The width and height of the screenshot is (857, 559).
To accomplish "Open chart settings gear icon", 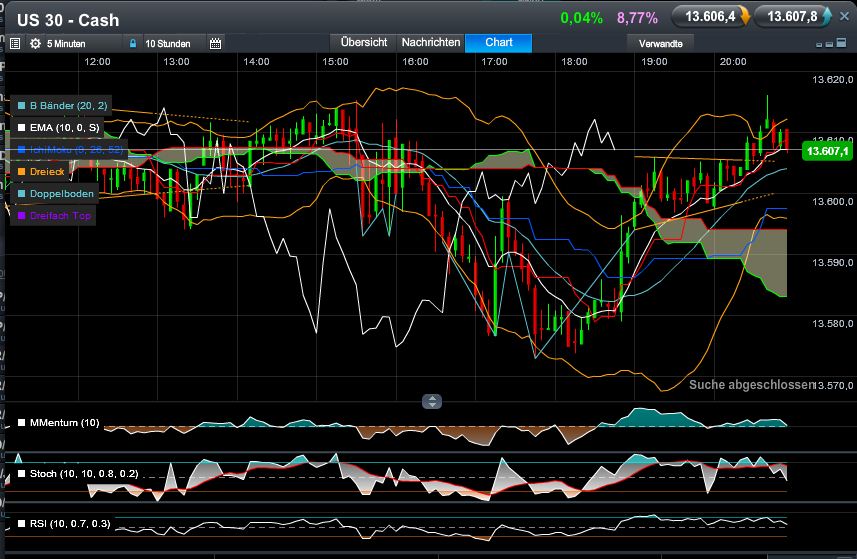I will [x=36, y=44].
